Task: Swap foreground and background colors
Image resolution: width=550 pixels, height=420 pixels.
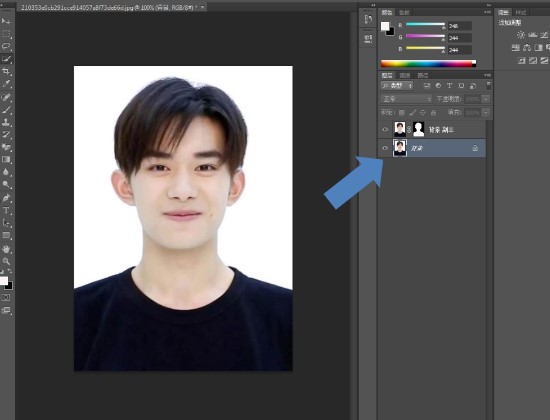Action: (x=9, y=271)
